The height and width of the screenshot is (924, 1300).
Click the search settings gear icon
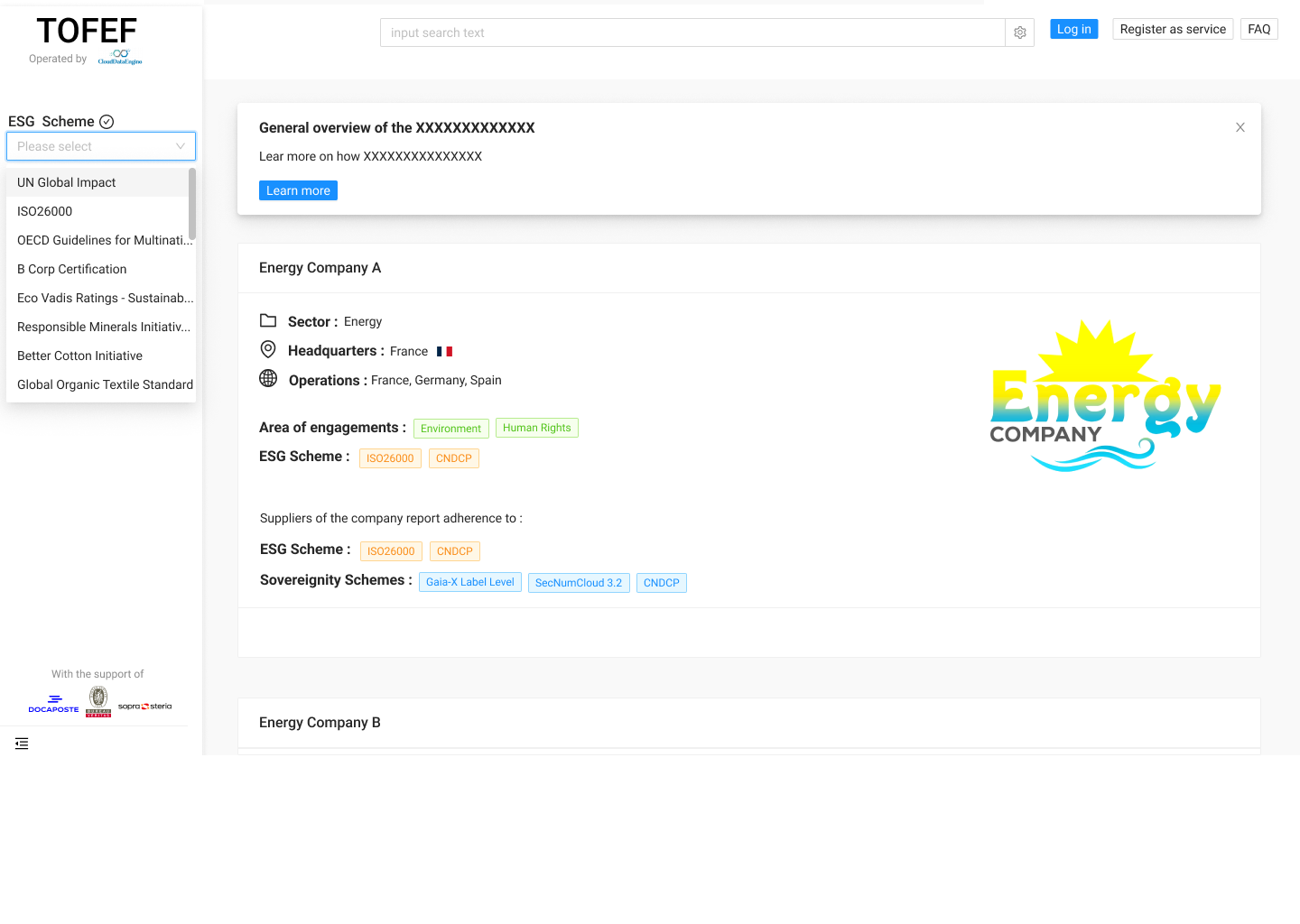[1019, 32]
